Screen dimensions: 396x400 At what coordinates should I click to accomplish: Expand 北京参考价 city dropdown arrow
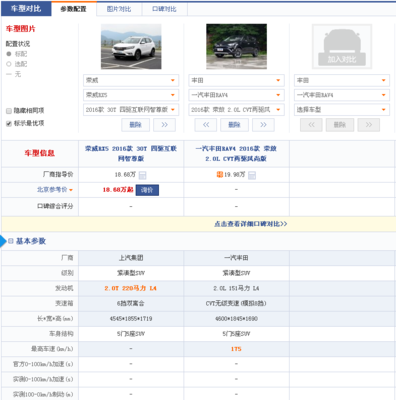[71, 190]
